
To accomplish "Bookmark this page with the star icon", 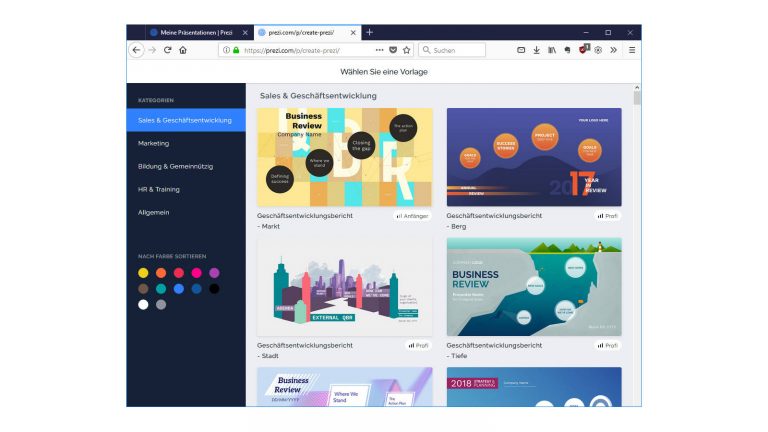I will click(407, 50).
